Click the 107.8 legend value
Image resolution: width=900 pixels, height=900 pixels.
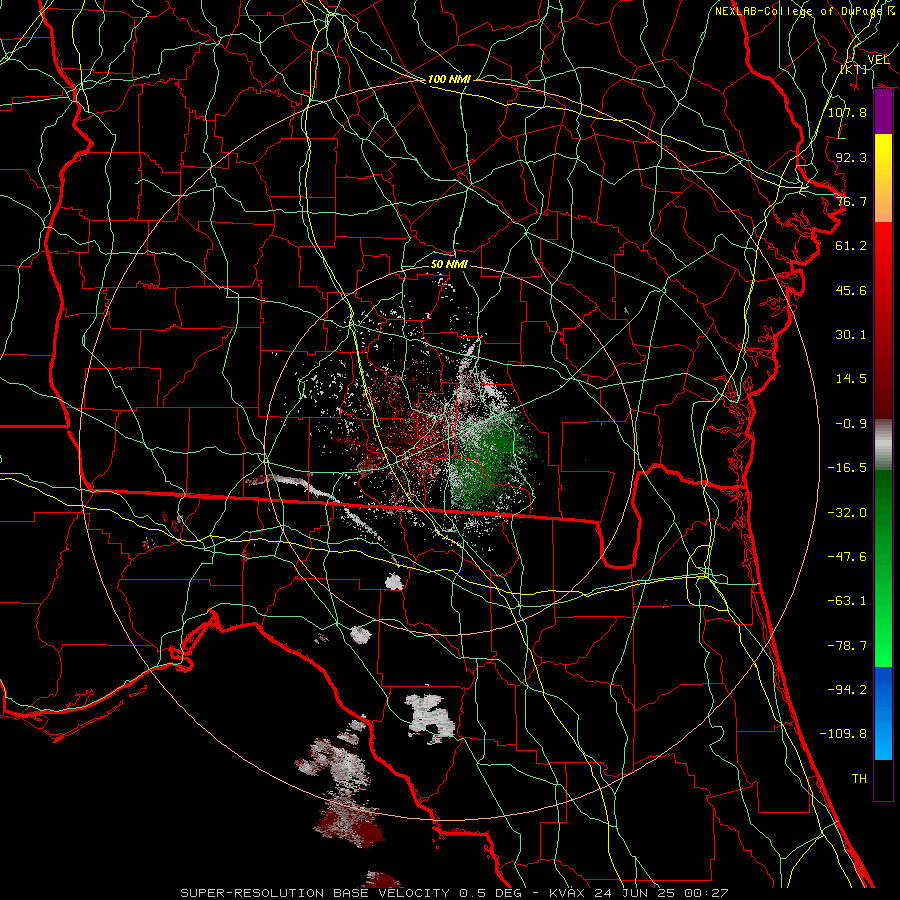(x=847, y=112)
